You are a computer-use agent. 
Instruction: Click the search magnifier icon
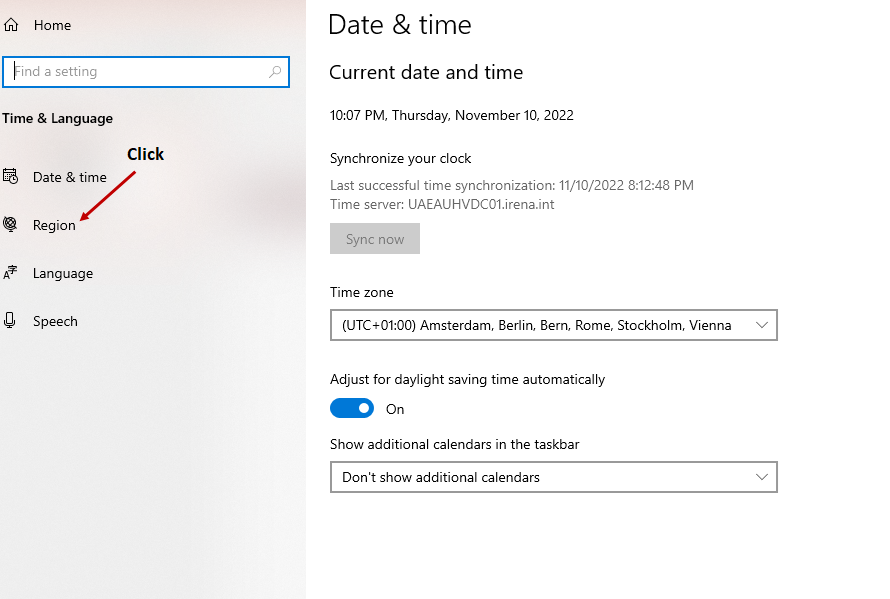275,72
